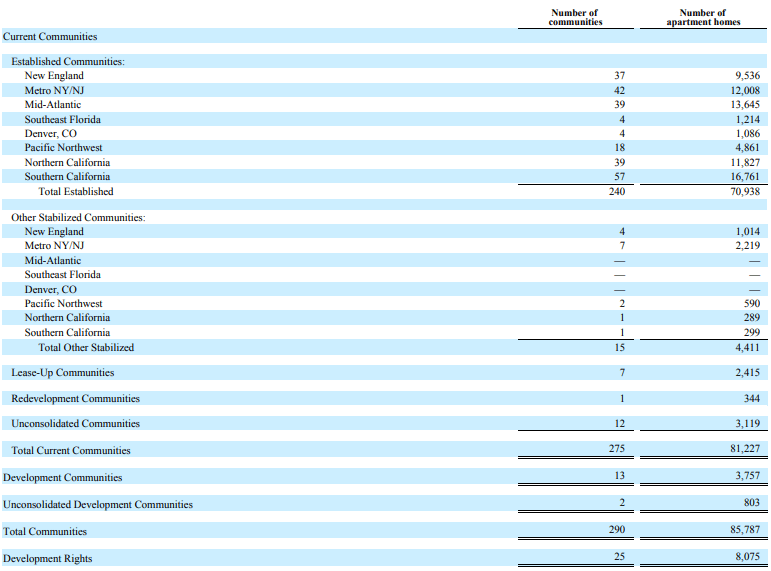The image size is (771, 571).
Task: Click the value 16,761 for Southern California
Action: pyautogui.click(x=745, y=176)
